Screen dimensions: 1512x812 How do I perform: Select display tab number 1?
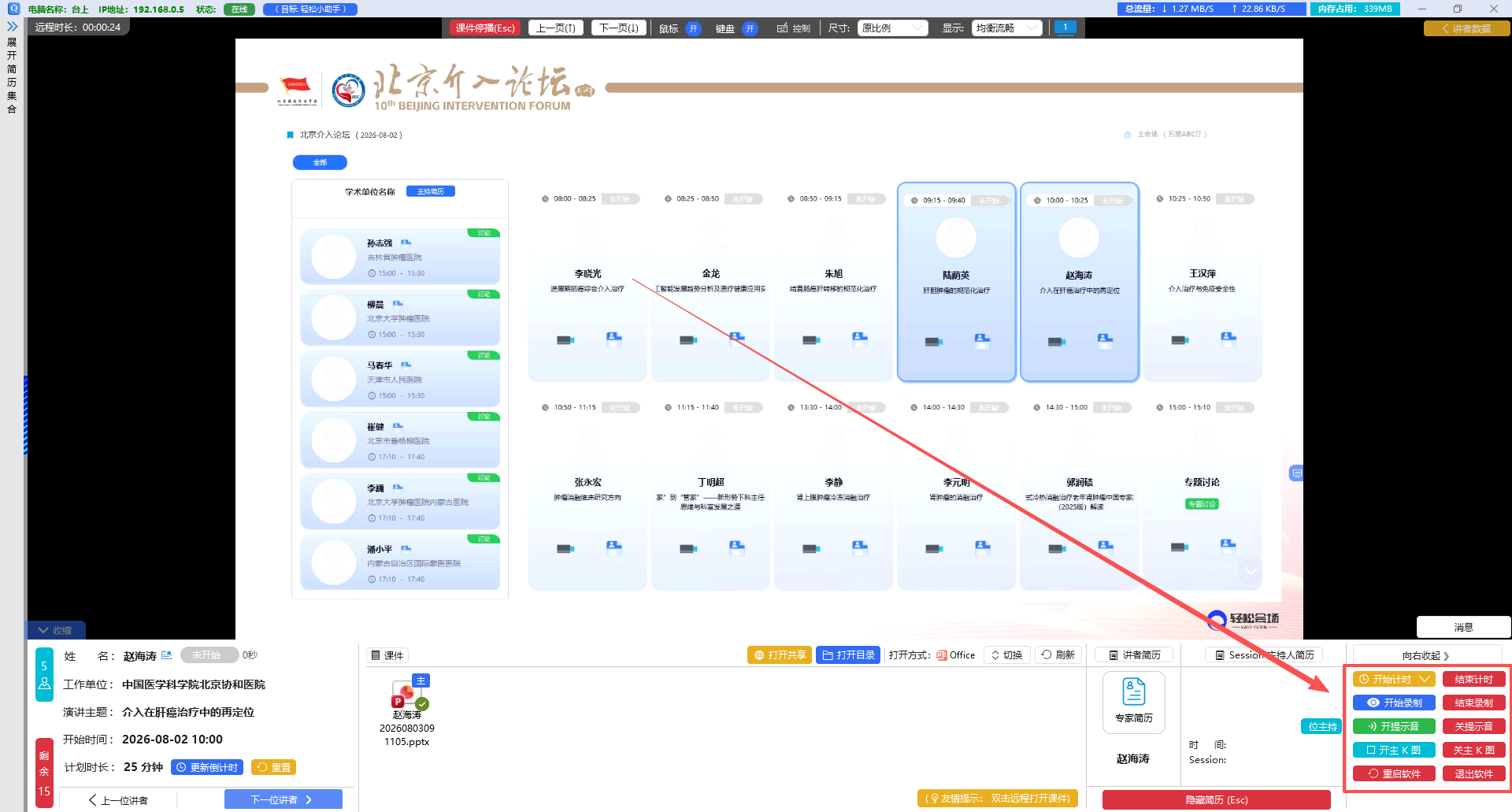point(1065,28)
